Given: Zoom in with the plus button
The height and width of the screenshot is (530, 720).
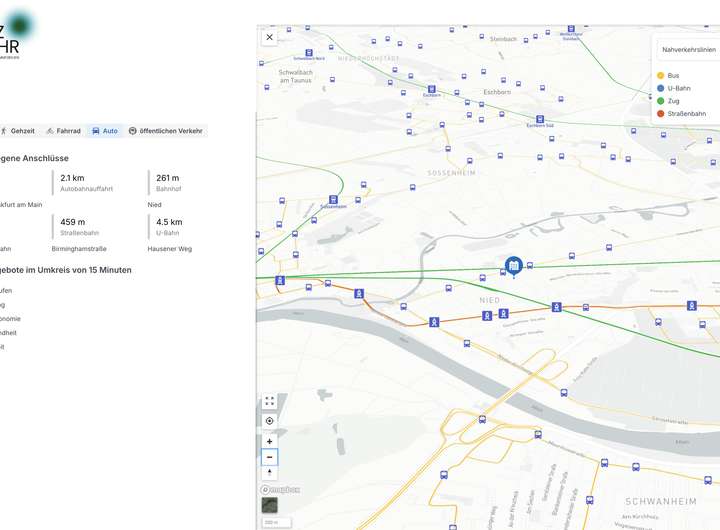Looking at the screenshot, I should point(270,441).
